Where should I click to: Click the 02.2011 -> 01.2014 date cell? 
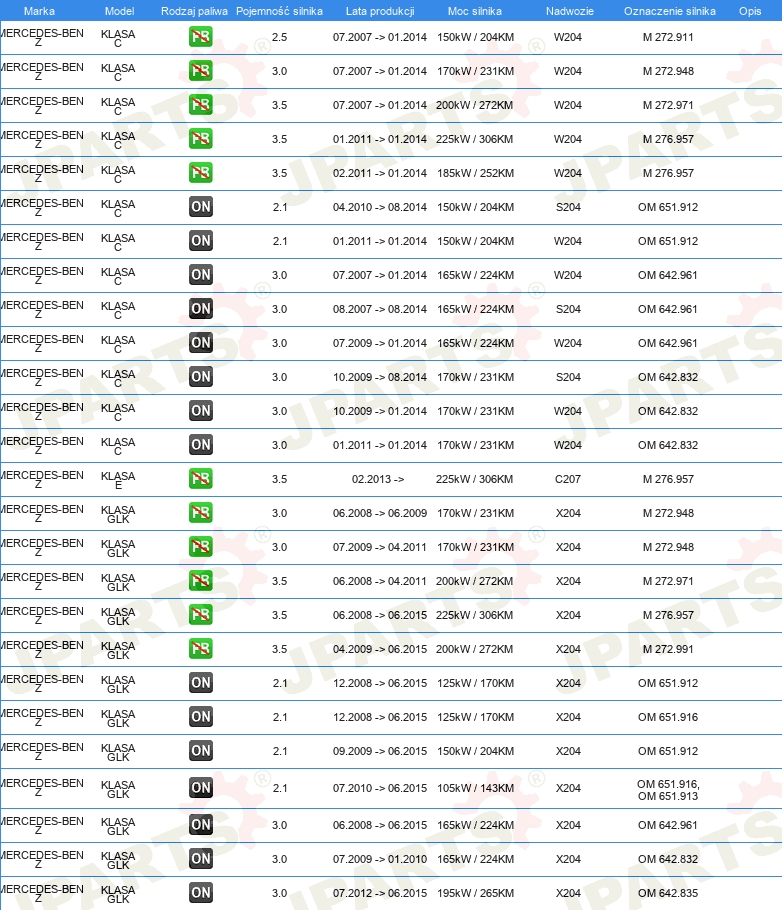tap(380, 173)
